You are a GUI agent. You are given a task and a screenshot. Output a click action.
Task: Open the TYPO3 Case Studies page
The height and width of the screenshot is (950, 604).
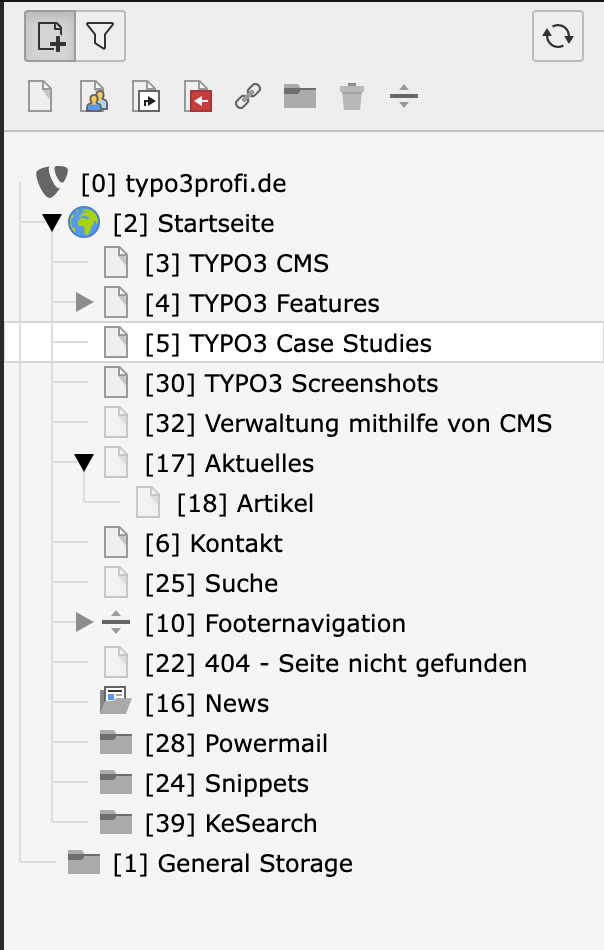pyautogui.click(x=288, y=344)
